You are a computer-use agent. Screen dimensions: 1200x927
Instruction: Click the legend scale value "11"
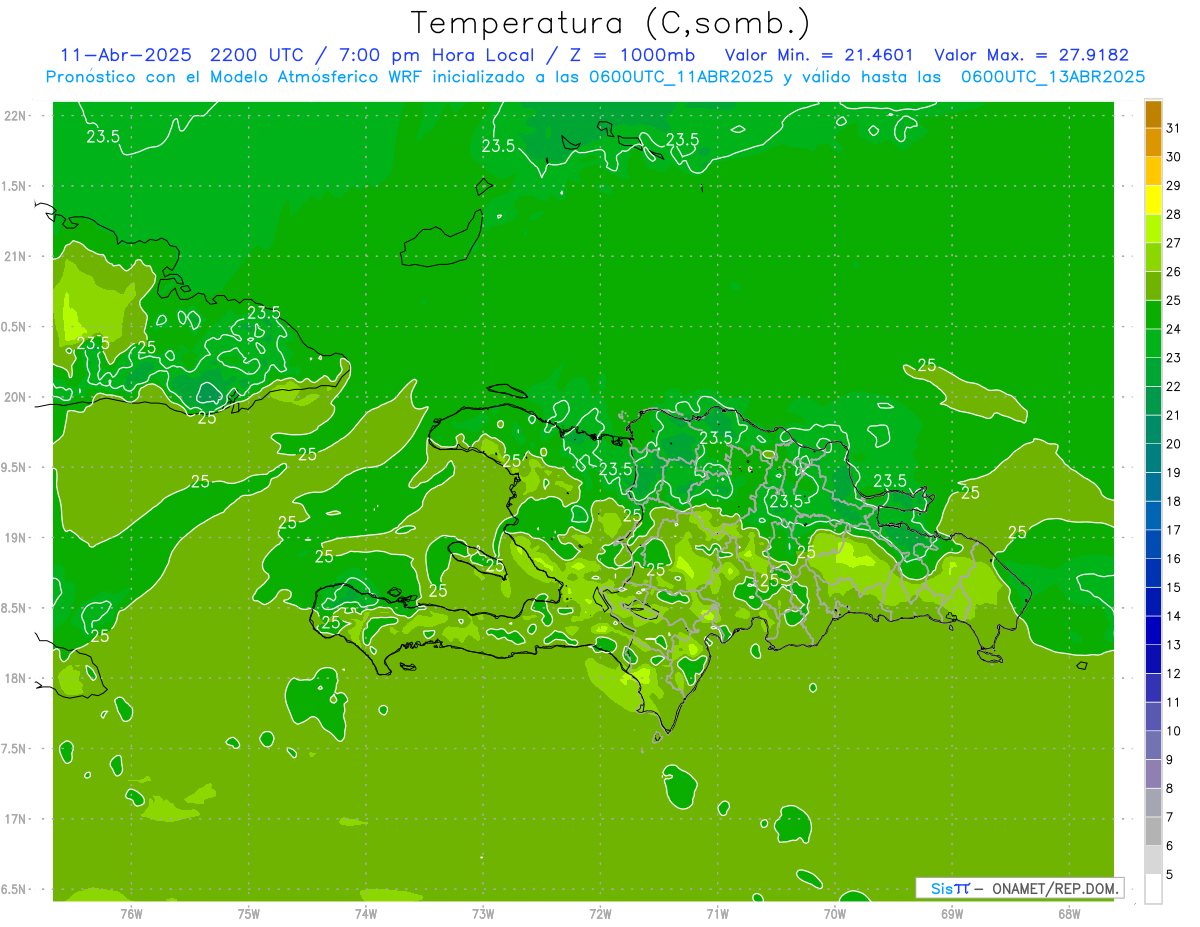coord(1174,701)
